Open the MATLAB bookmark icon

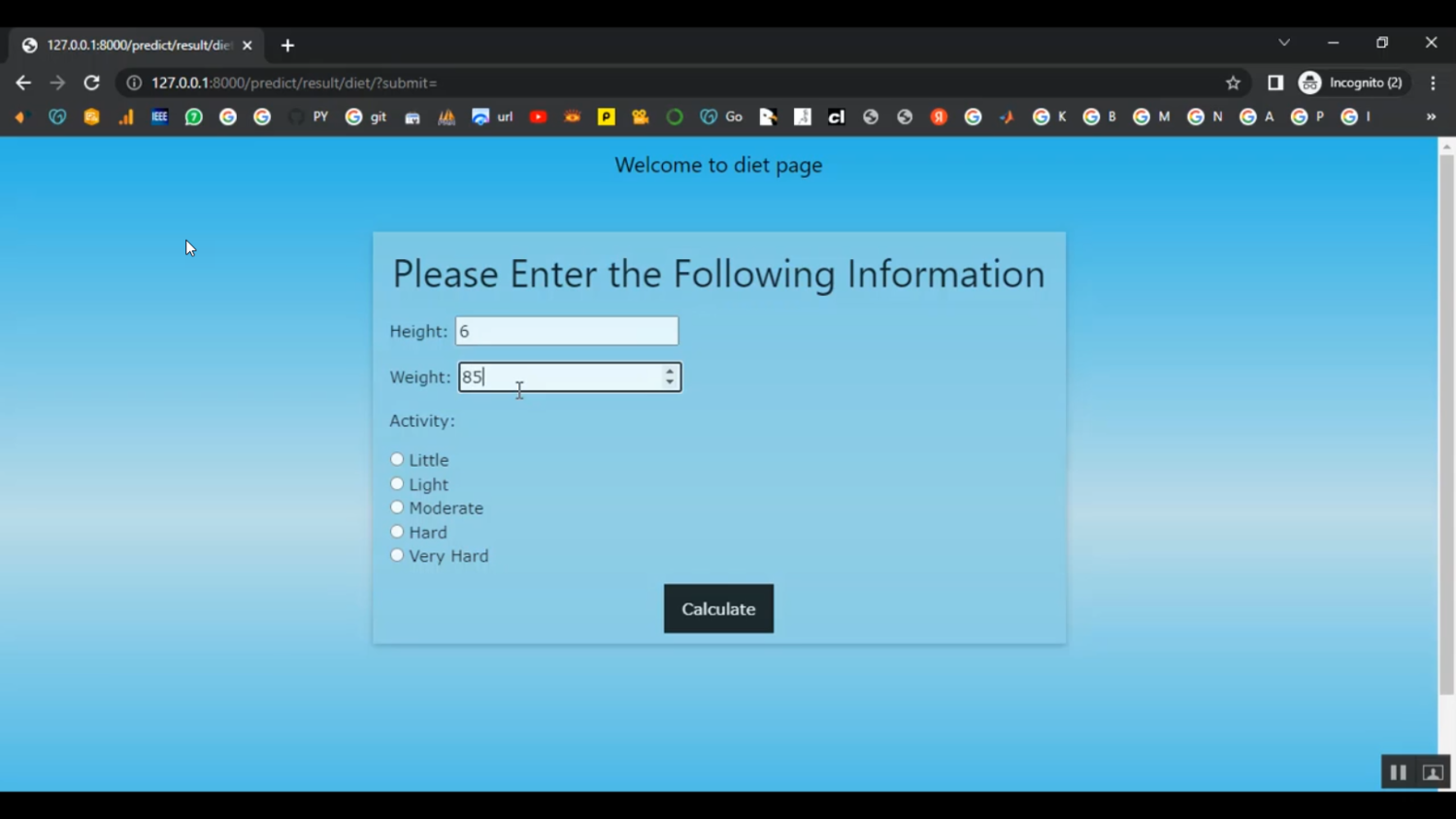[x=1007, y=117]
